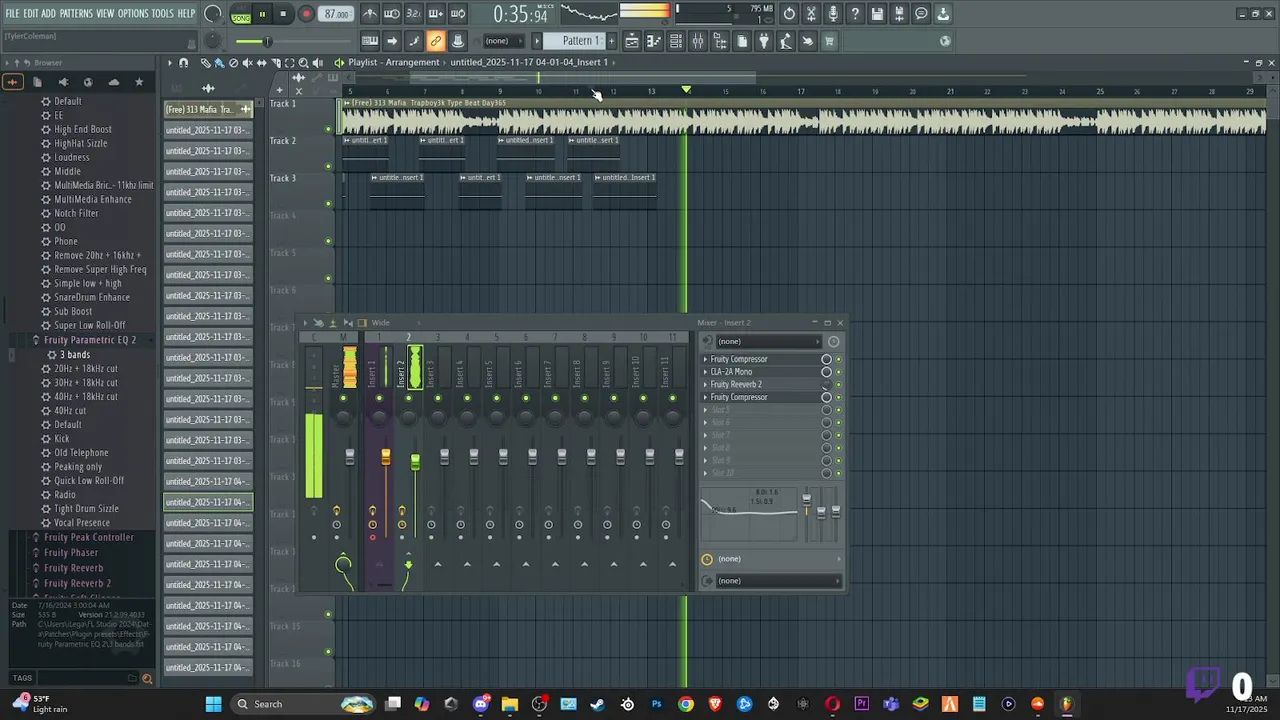The image size is (1280, 720).
Task: Stop playback with the stop button
Action: coord(284,14)
